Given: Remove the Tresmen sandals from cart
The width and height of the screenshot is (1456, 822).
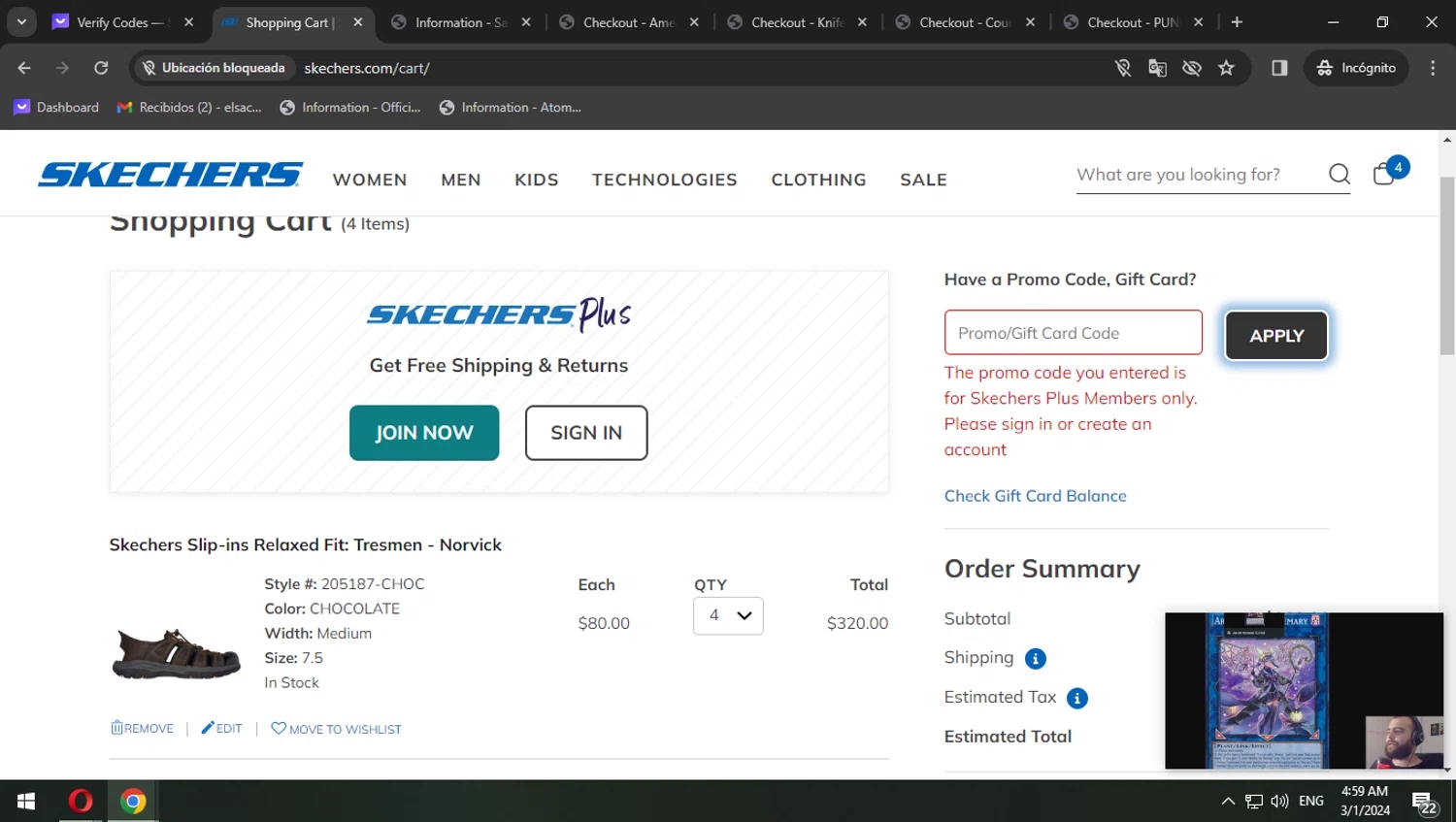Looking at the screenshot, I should pyautogui.click(x=143, y=729).
